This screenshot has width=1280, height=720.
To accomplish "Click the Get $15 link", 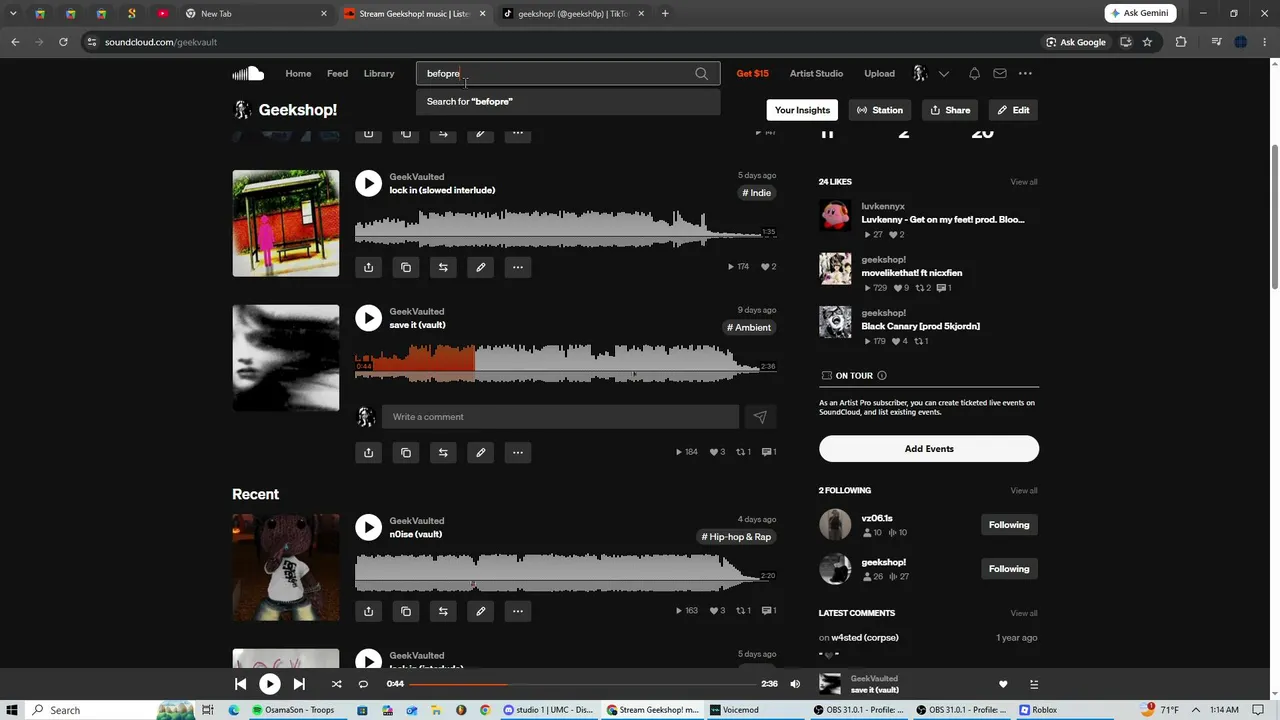I will point(753,73).
